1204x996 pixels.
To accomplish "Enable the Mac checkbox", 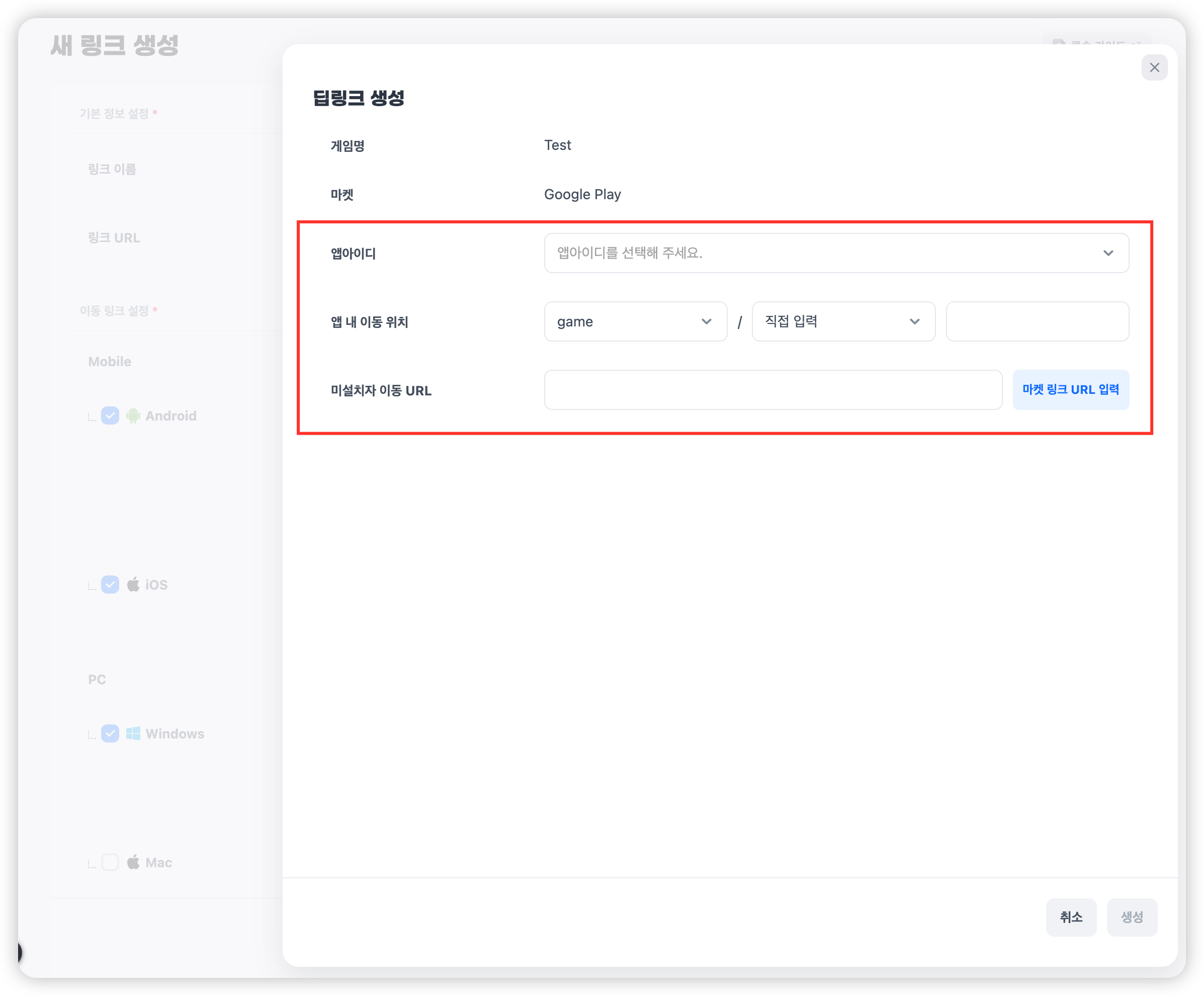I will [110, 862].
